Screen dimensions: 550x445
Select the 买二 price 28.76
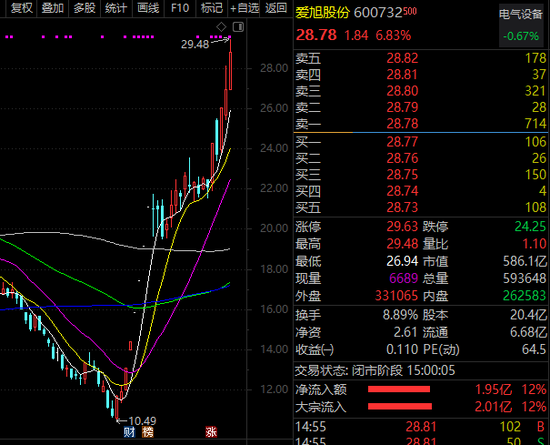point(402,159)
